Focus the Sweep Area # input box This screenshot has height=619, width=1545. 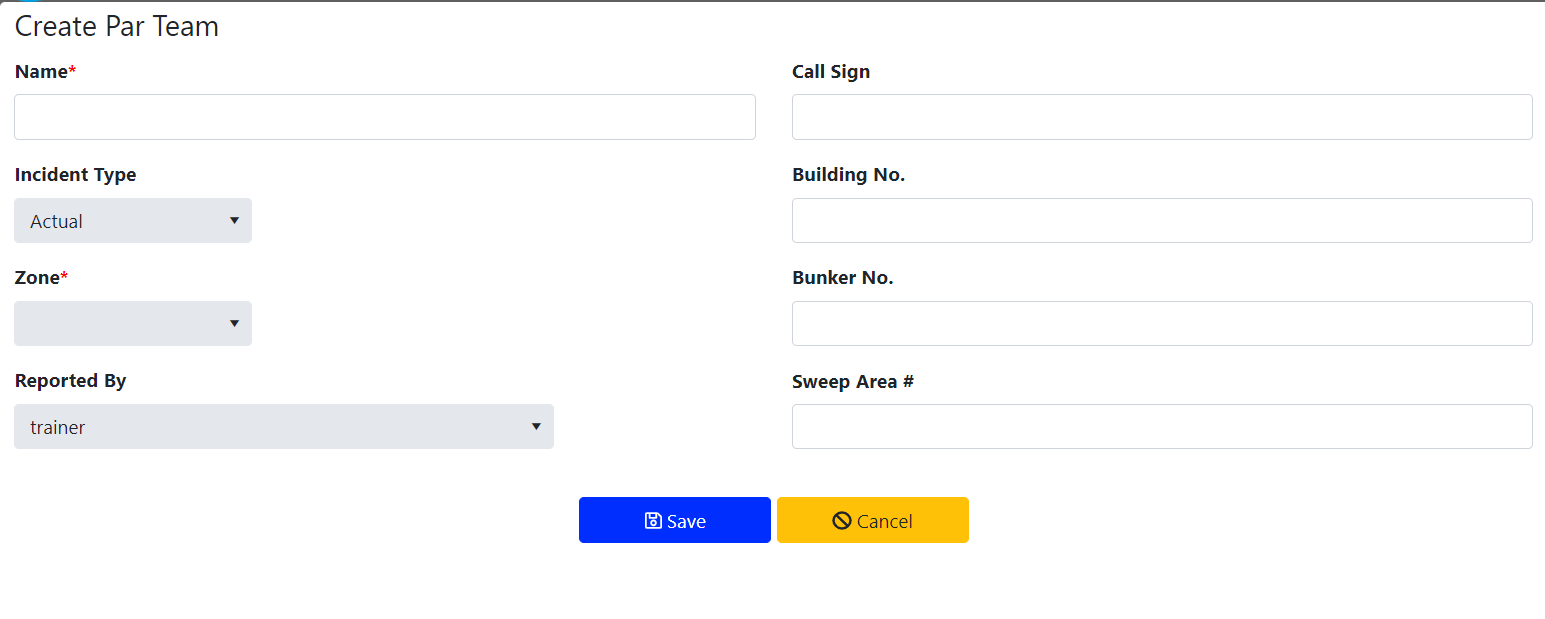(x=1162, y=426)
